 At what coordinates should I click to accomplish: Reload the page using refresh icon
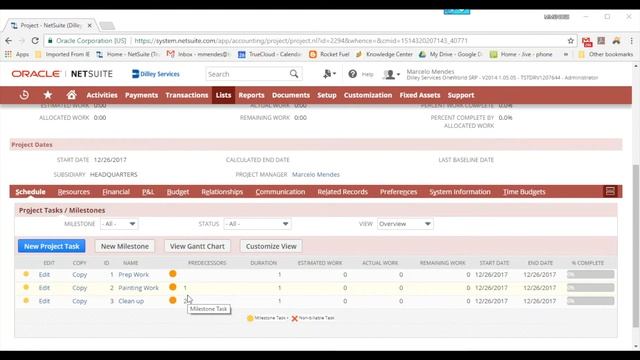click(x=35, y=41)
